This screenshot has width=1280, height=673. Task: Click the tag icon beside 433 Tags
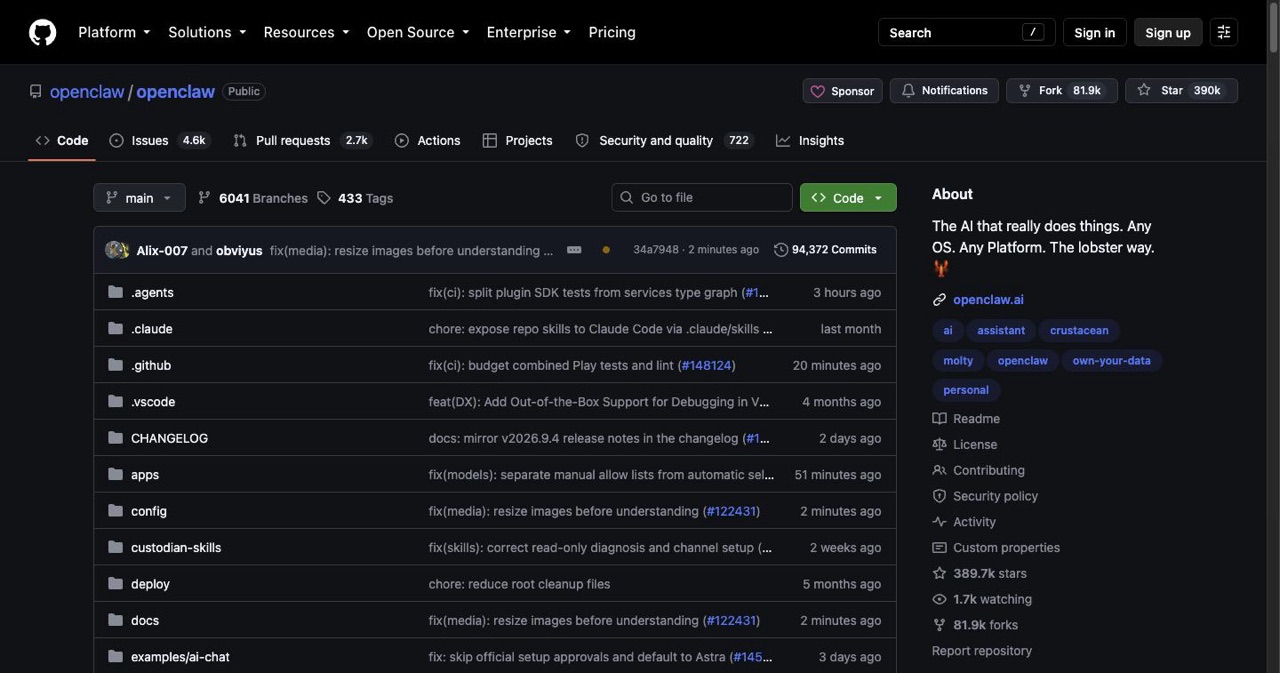(x=324, y=198)
